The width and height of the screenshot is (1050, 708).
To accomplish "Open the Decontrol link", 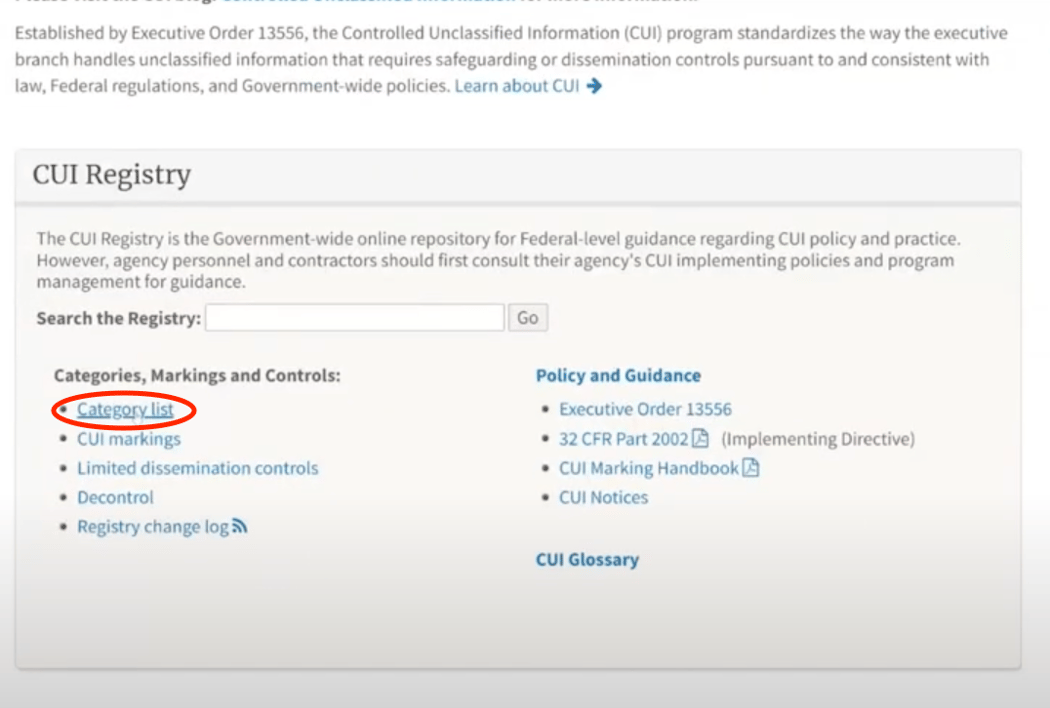I will click(x=116, y=497).
